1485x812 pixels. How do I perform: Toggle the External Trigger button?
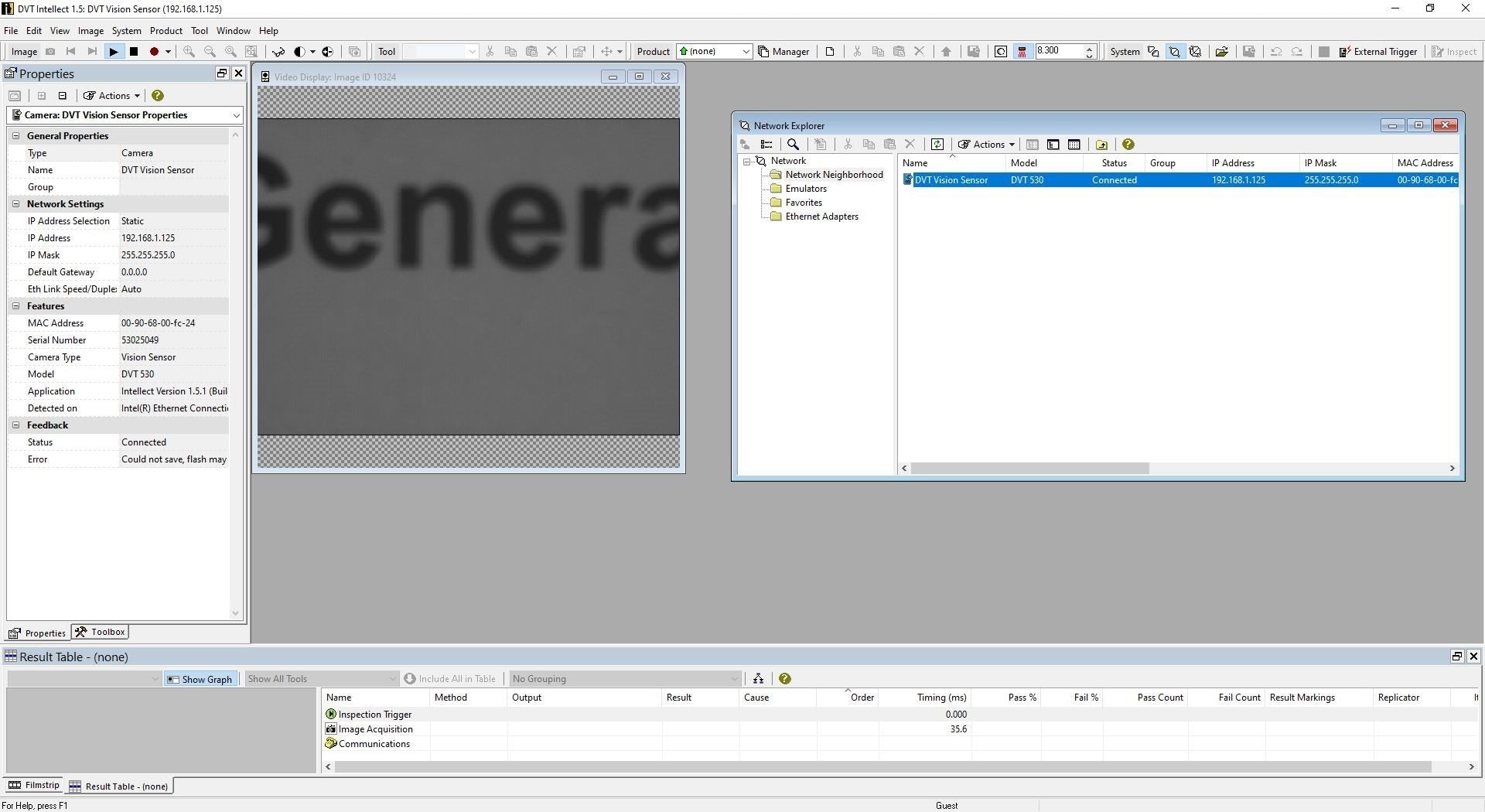(1378, 52)
